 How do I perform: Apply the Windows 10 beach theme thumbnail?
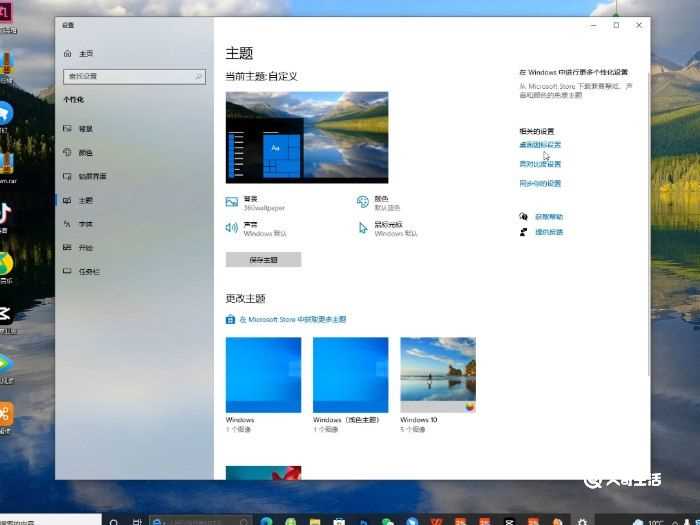[438, 374]
